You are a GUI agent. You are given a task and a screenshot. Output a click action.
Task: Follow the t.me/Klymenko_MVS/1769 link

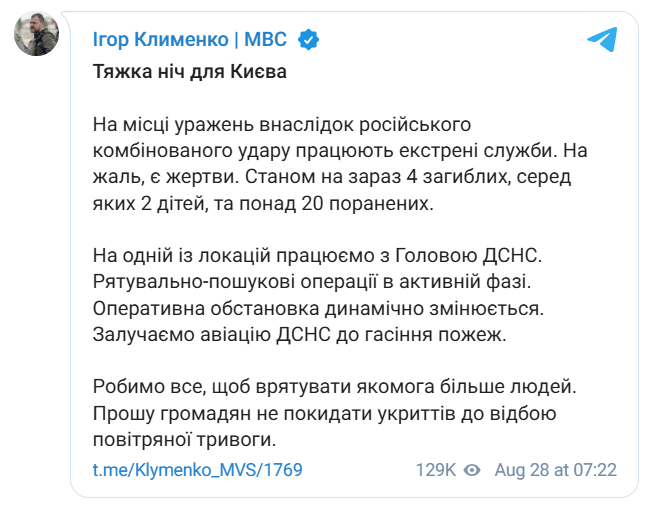pos(197,469)
